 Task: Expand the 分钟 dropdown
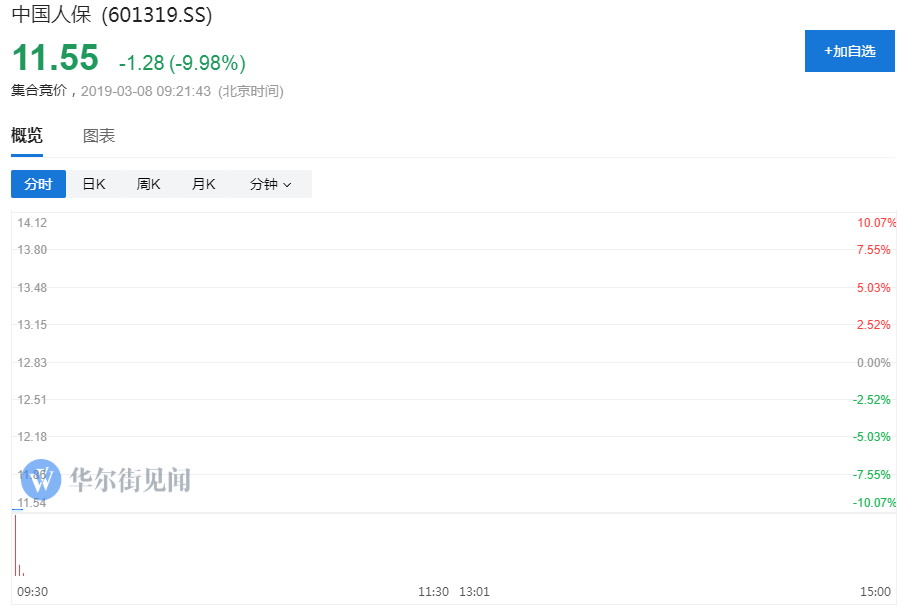(x=270, y=184)
